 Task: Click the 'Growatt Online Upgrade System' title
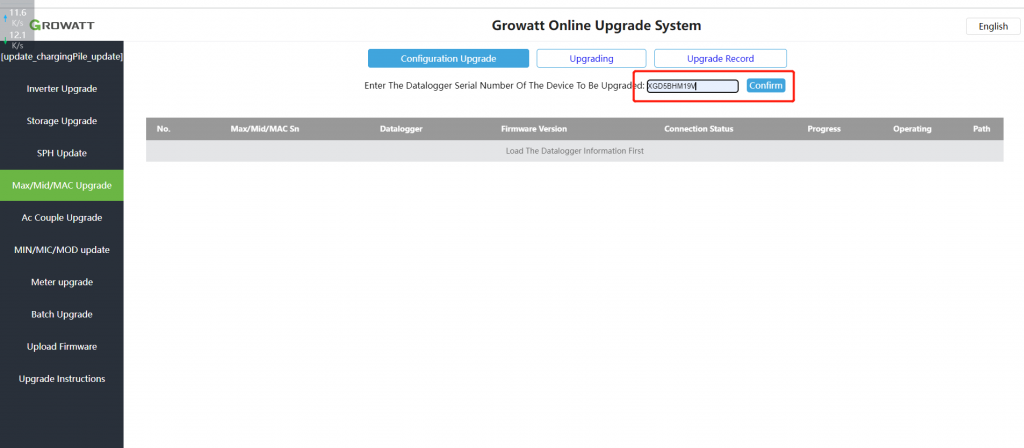tap(596, 25)
